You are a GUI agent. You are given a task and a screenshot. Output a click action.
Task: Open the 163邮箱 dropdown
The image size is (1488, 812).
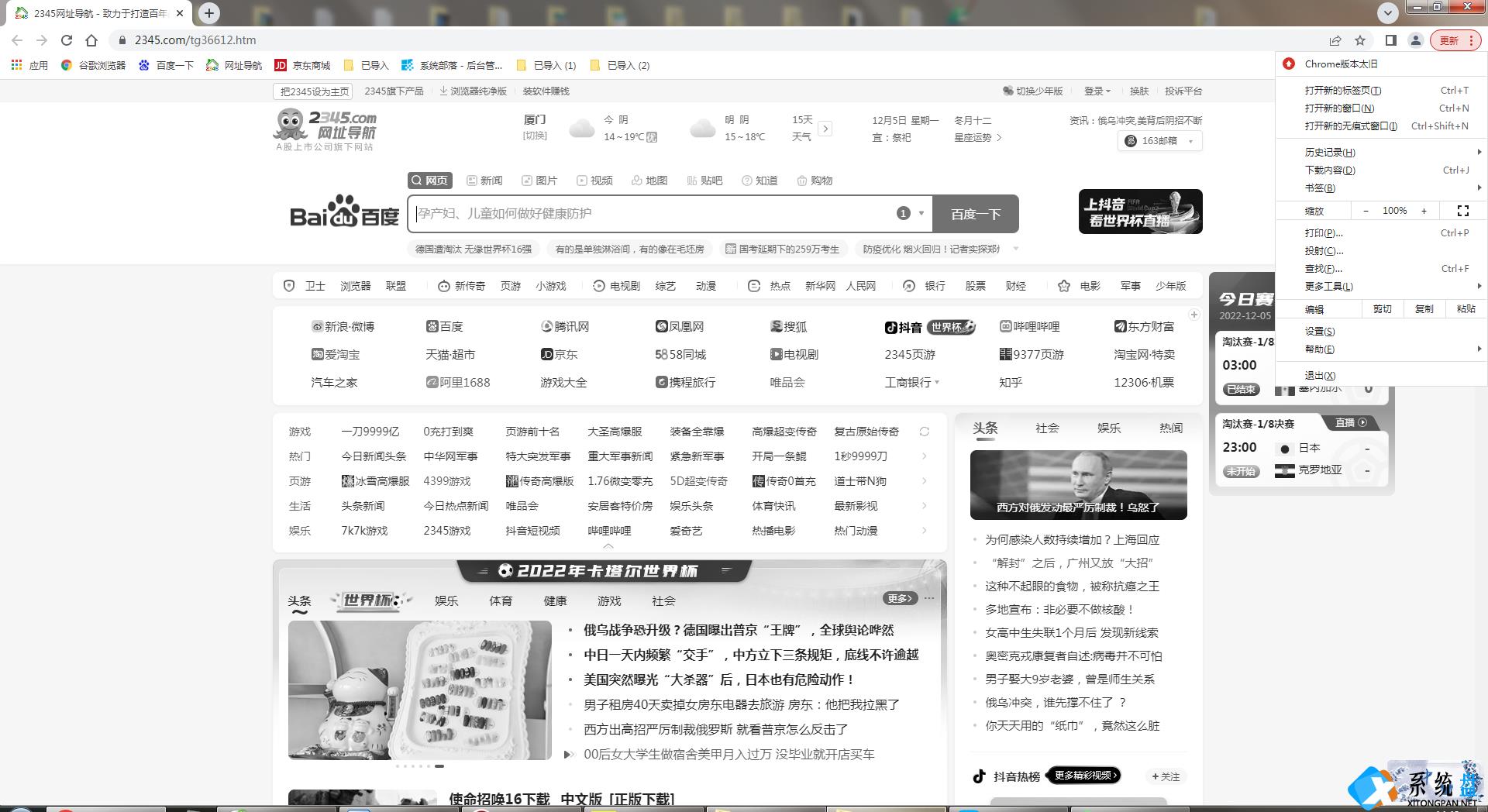click(x=1159, y=140)
